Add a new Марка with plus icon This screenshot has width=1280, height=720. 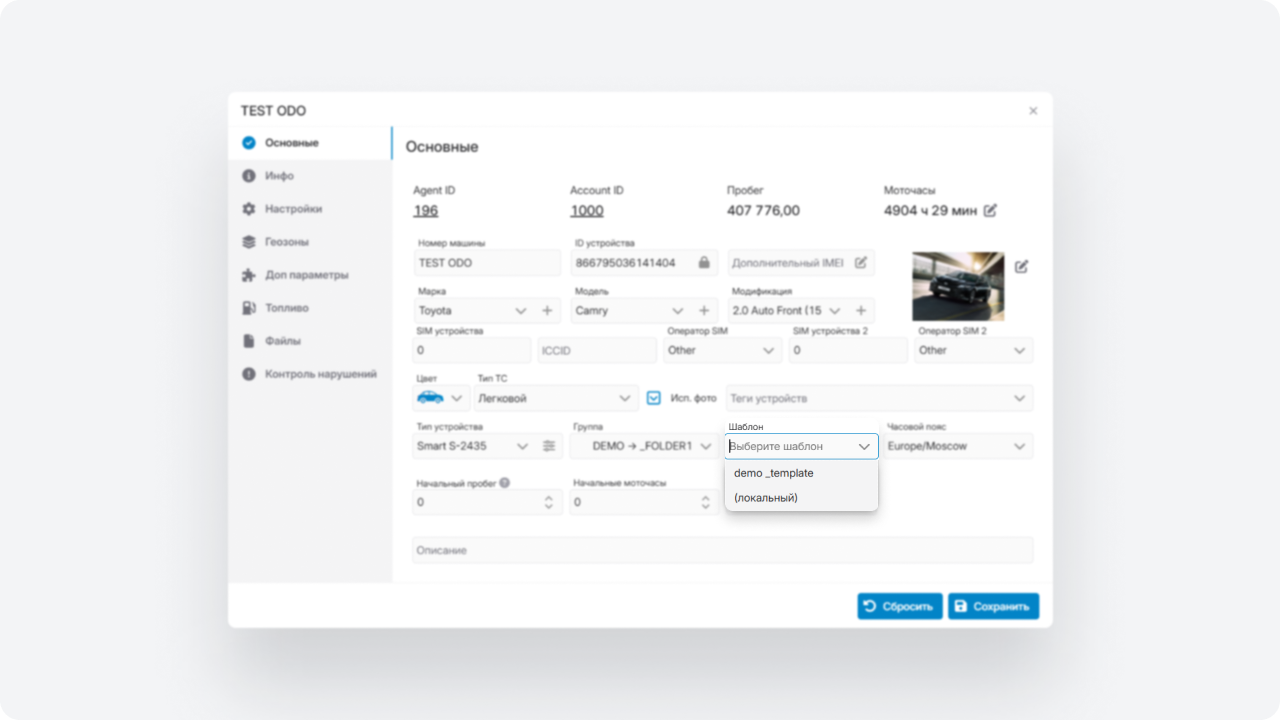(547, 311)
